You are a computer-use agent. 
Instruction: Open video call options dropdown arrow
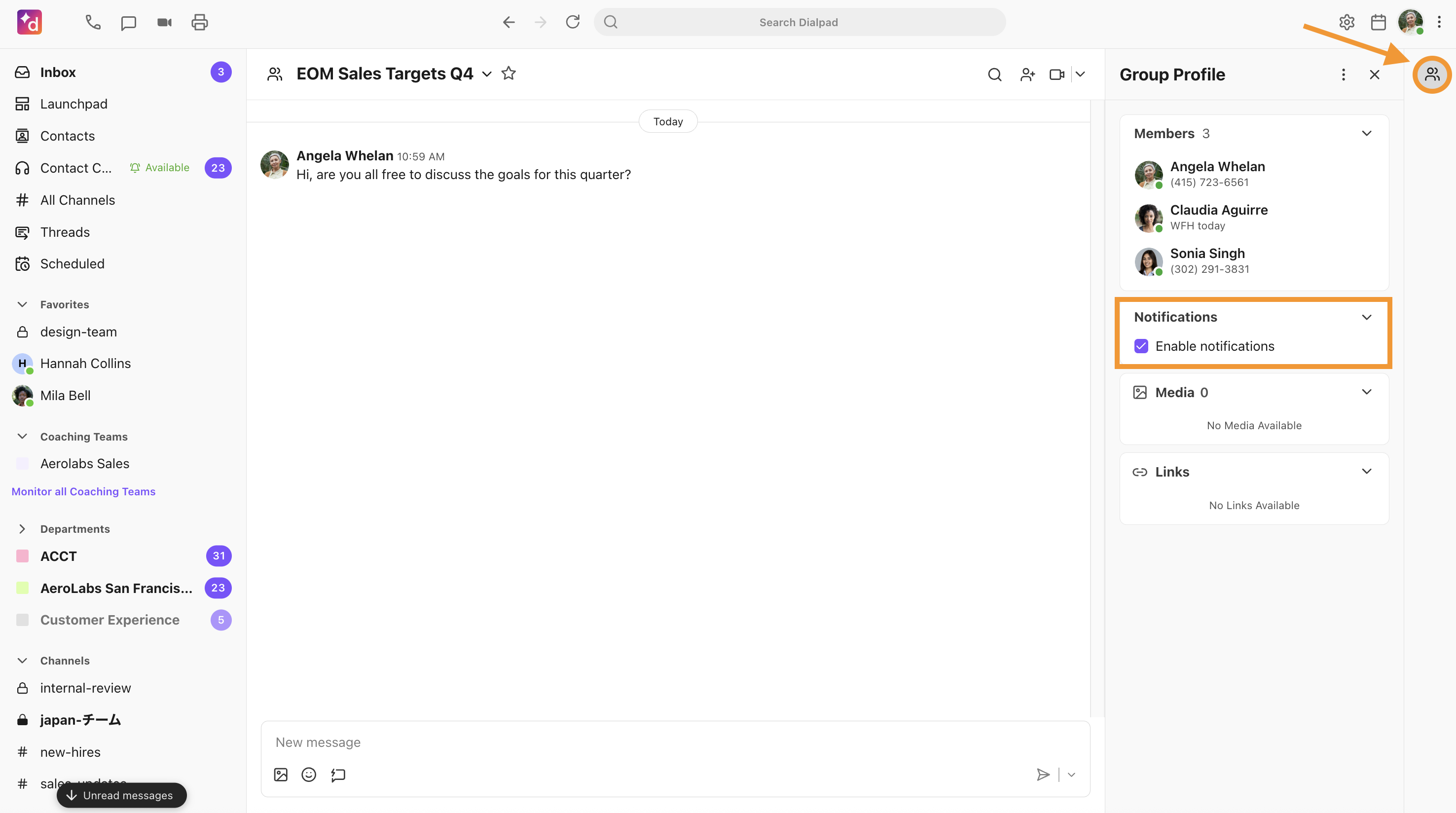click(x=1080, y=74)
